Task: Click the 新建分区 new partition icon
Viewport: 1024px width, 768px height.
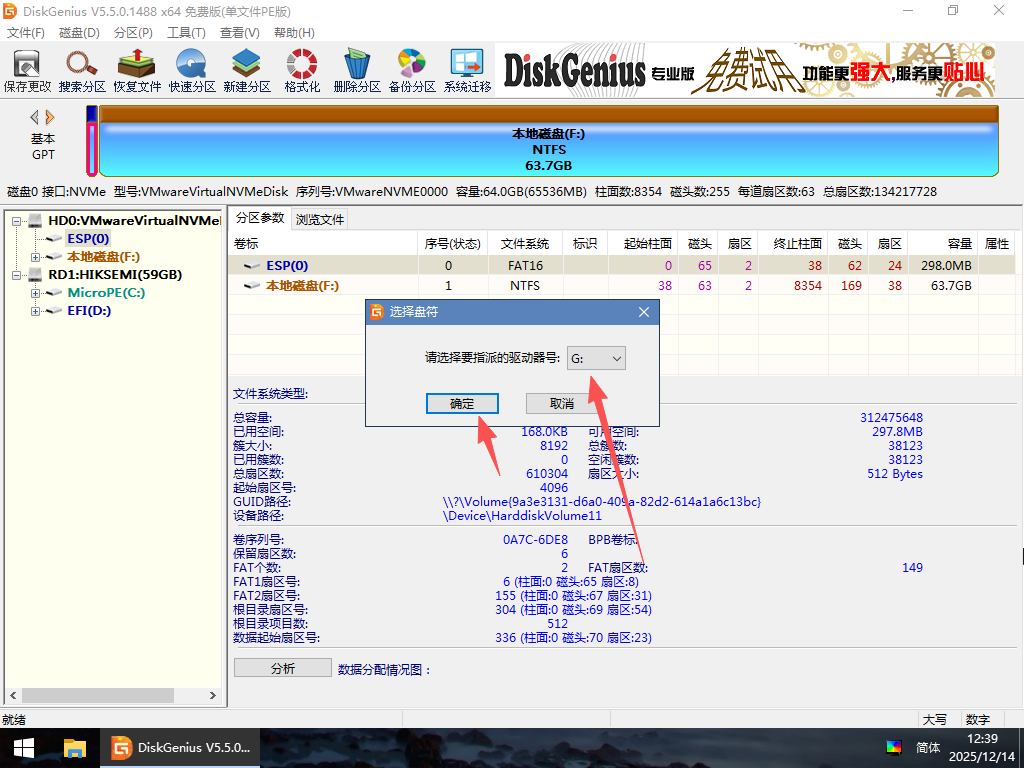Action: point(247,70)
